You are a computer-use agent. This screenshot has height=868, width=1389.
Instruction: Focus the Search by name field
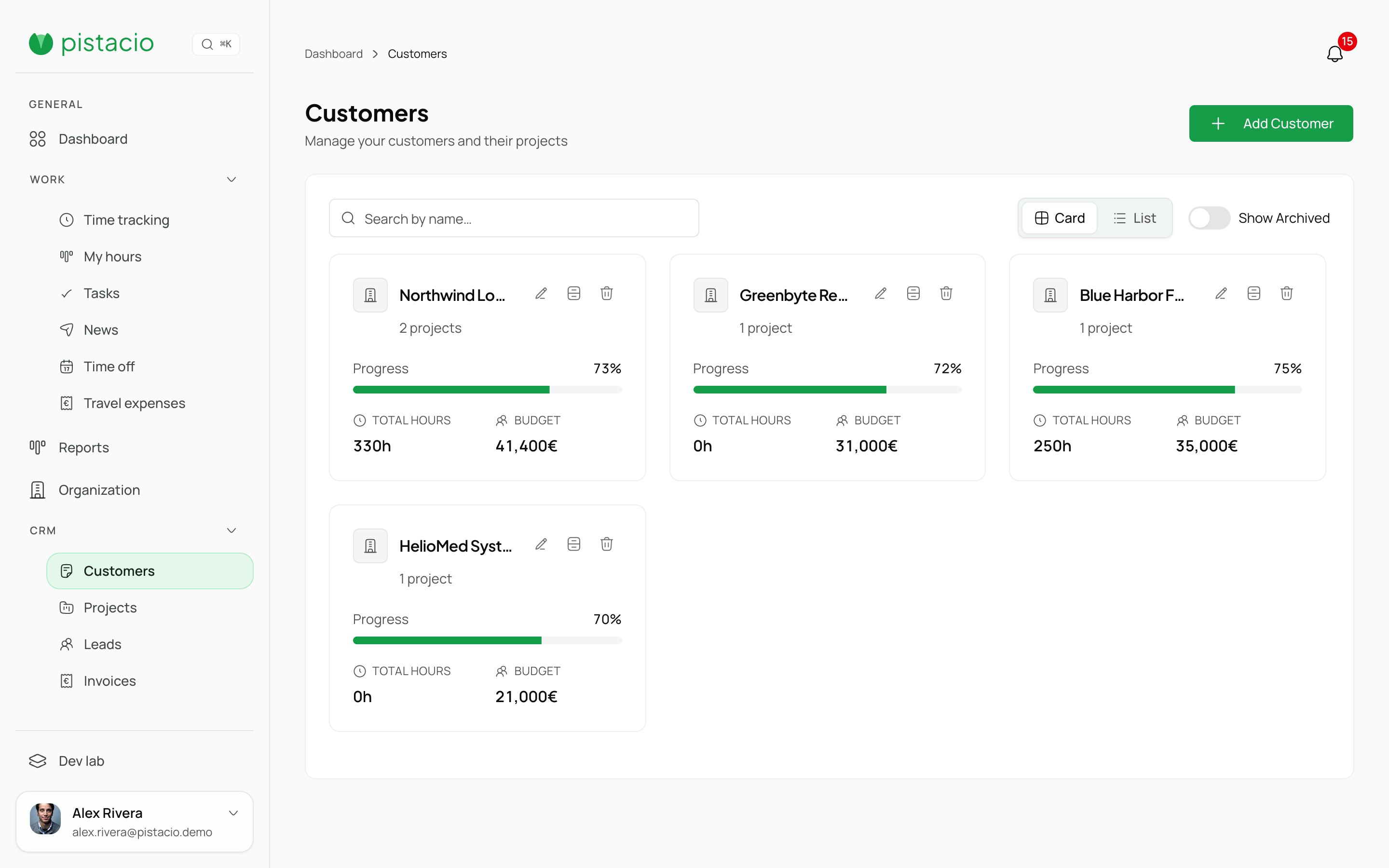(514, 218)
